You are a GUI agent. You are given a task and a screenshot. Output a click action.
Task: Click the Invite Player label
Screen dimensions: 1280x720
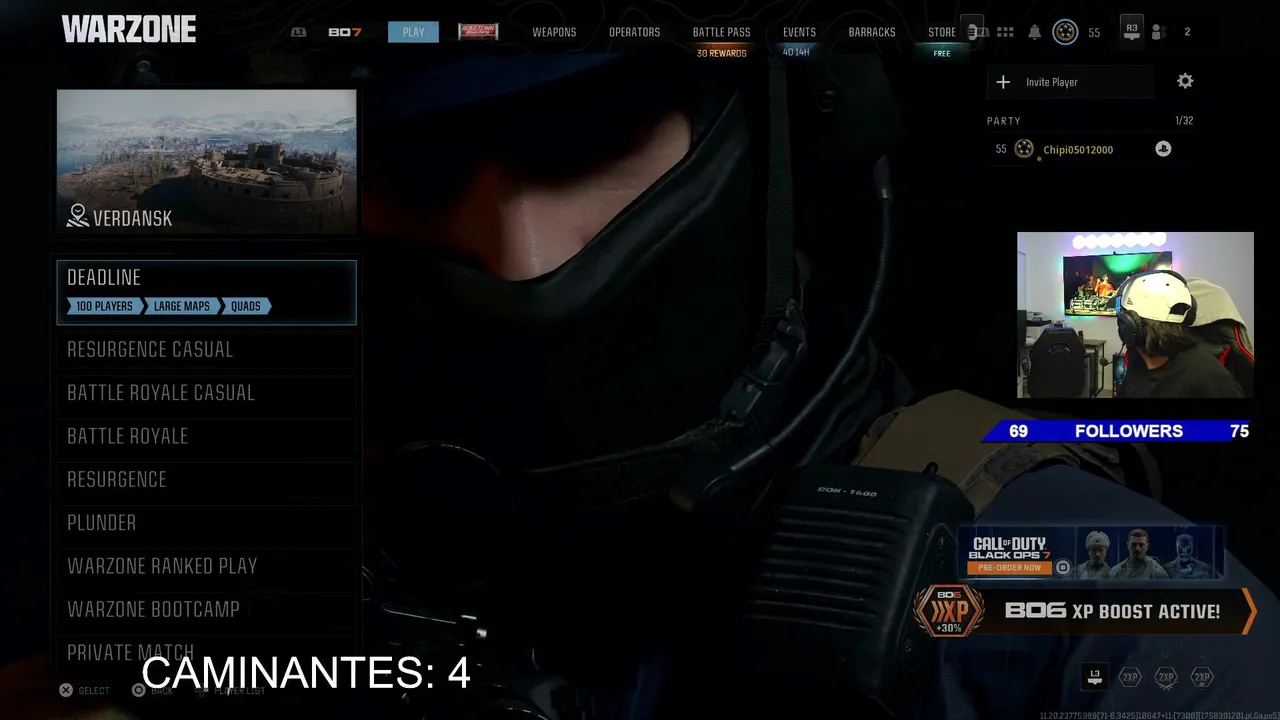point(1051,82)
